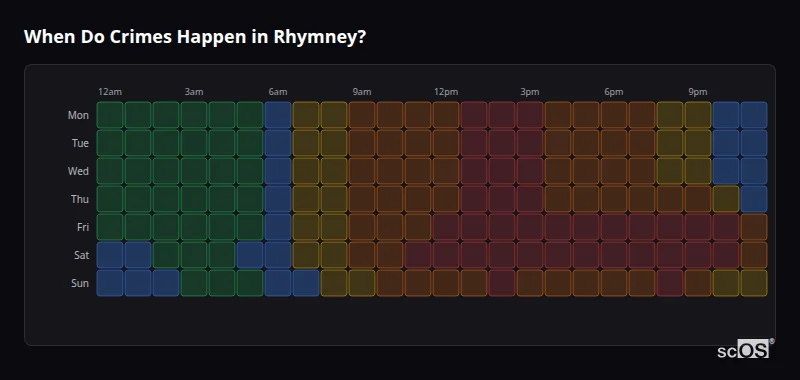
Task: Select the Wednesday 9pm heatmap cell
Action: click(697, 171)
